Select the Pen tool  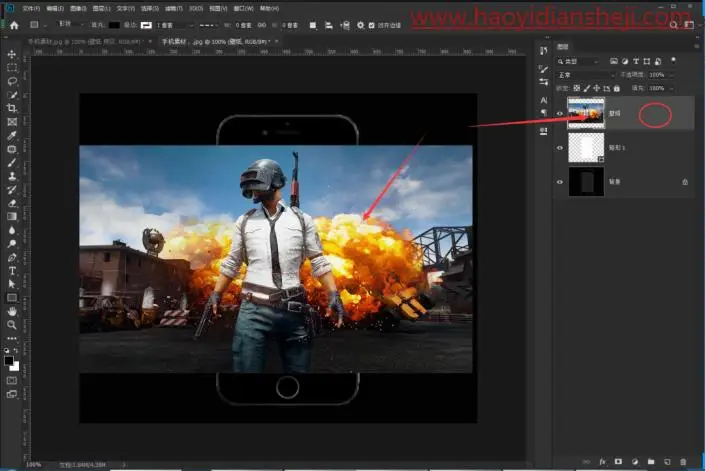(12, 258)
